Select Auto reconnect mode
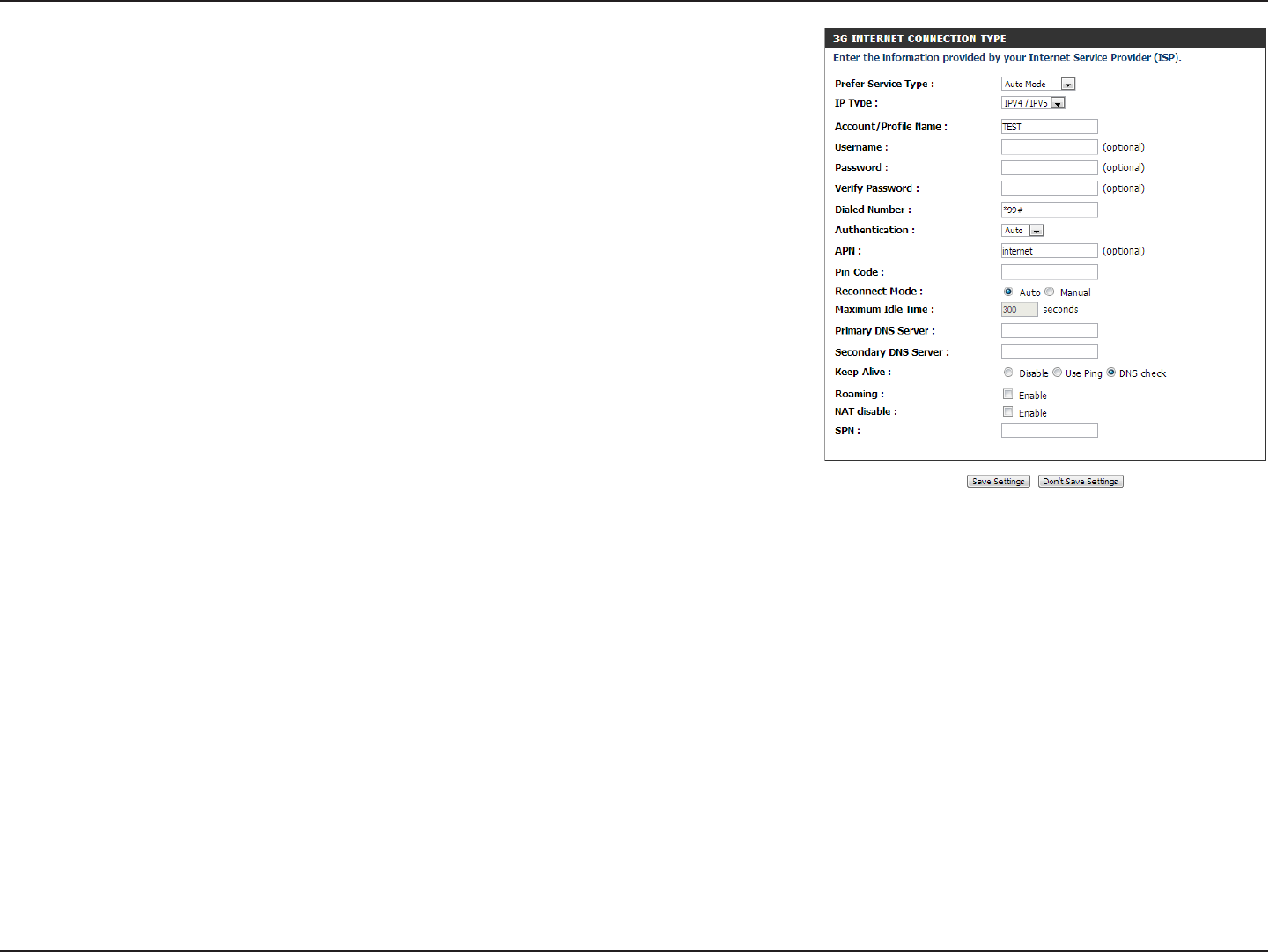Image resolution: width=1269 pixels, height=952 pixels. coord(1008,292)
